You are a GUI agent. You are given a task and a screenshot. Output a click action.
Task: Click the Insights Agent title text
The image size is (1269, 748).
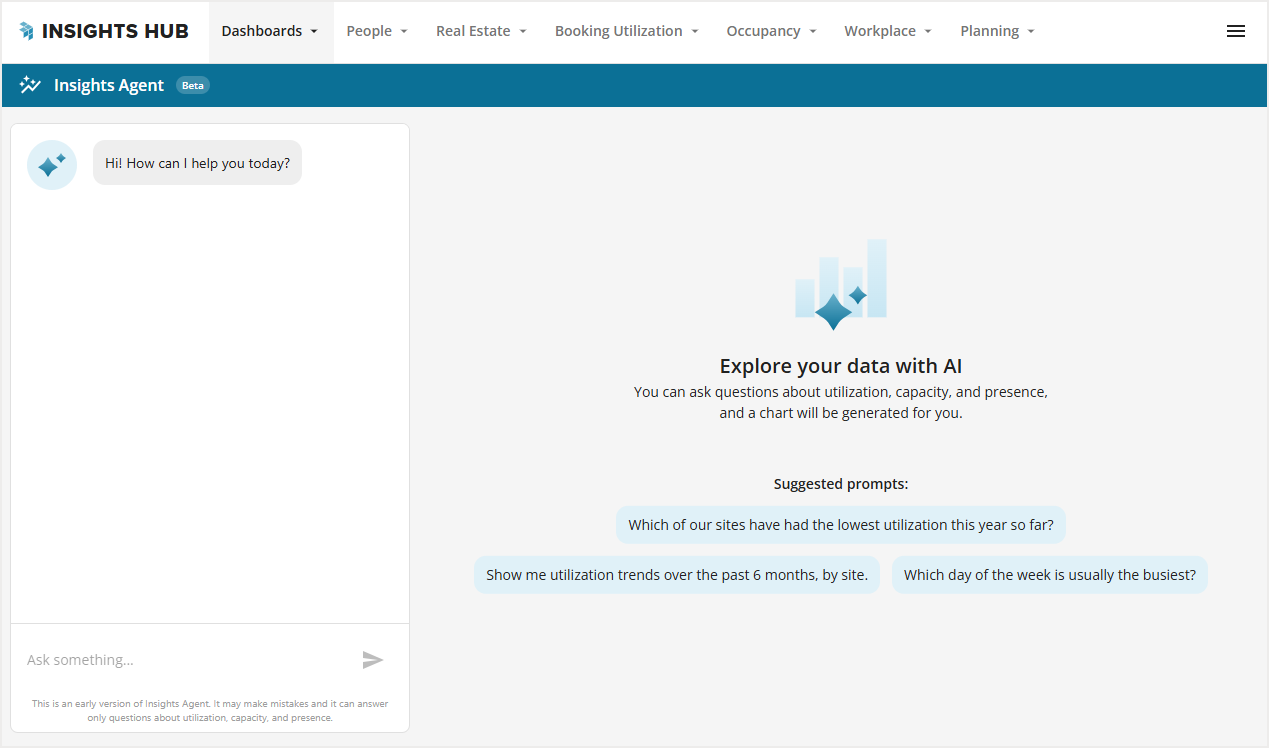click(109, 86)
